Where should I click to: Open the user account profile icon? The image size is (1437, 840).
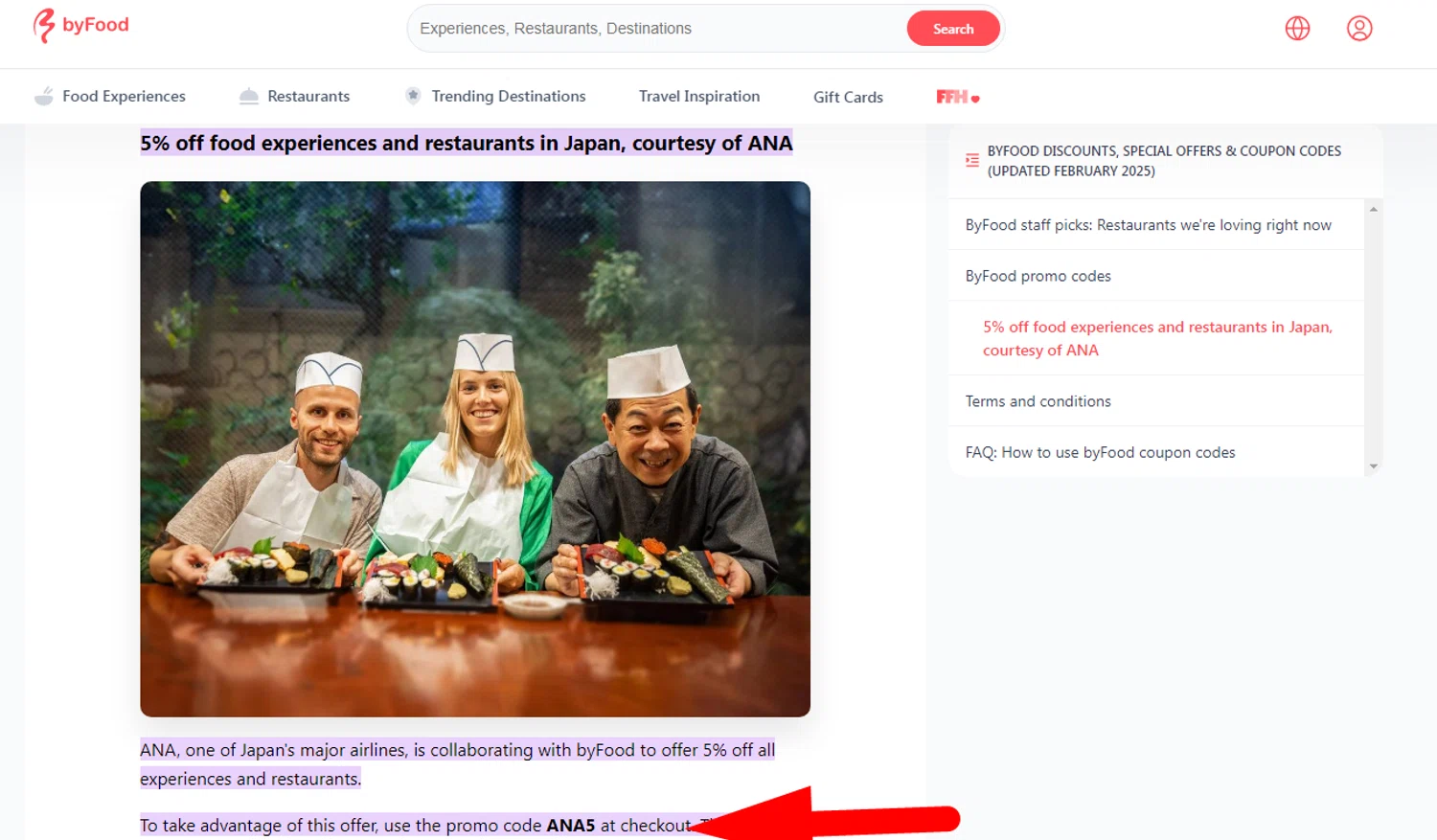click(1359, 29)
